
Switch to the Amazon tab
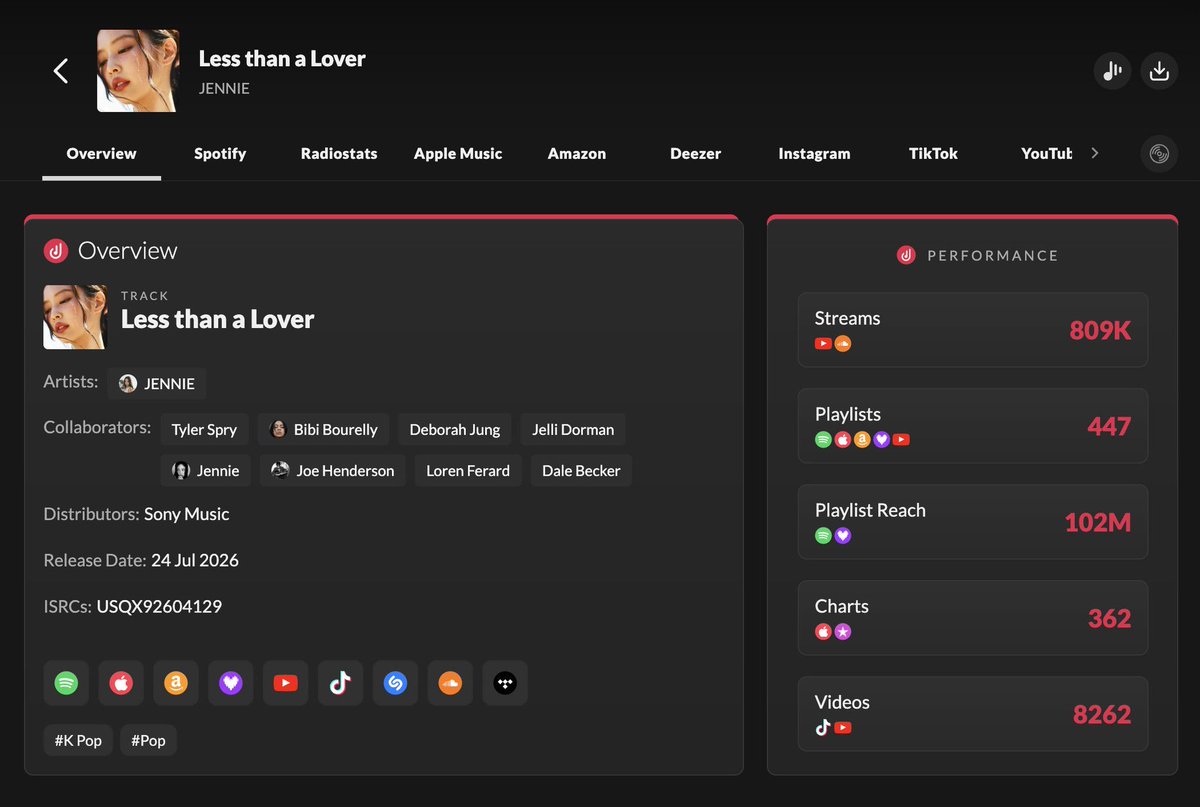[x=577, y=153]
